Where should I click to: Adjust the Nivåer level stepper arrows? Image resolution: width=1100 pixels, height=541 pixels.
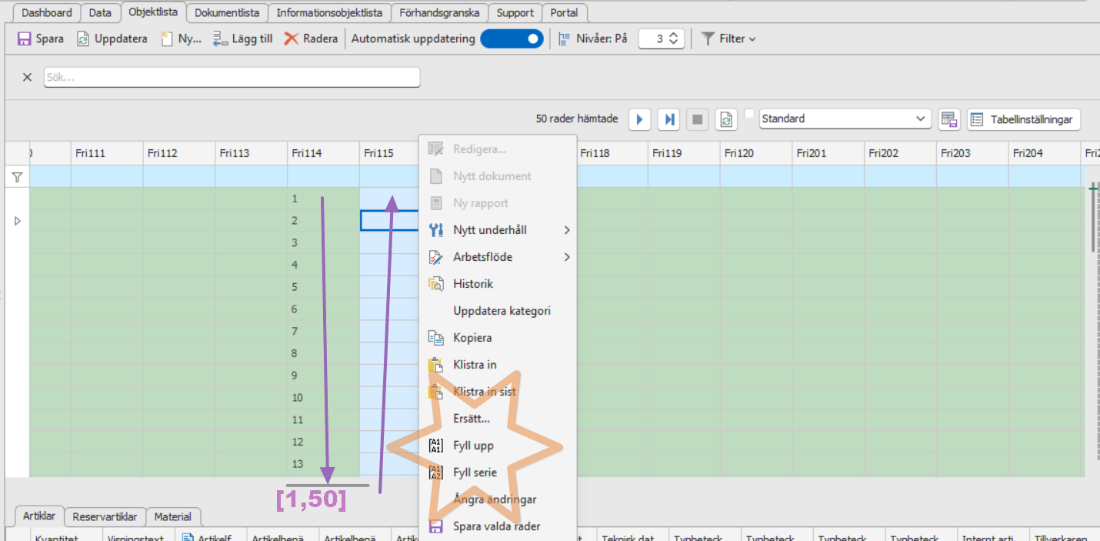pyautogui.click(x=673, y=39)
